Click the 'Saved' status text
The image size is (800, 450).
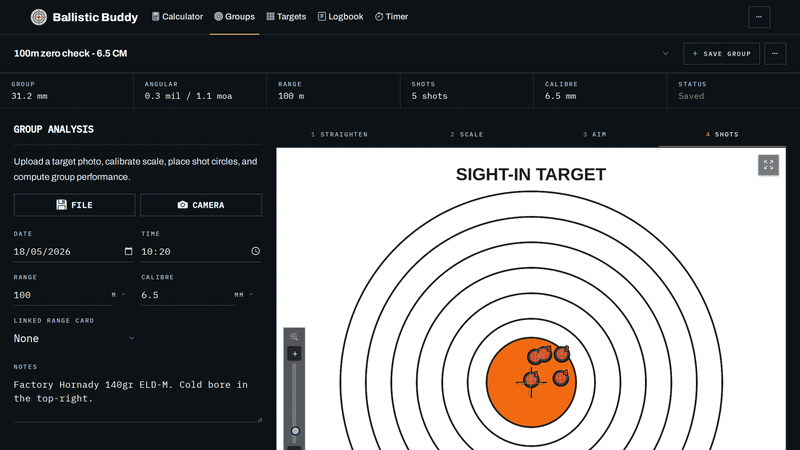point(691,96)
